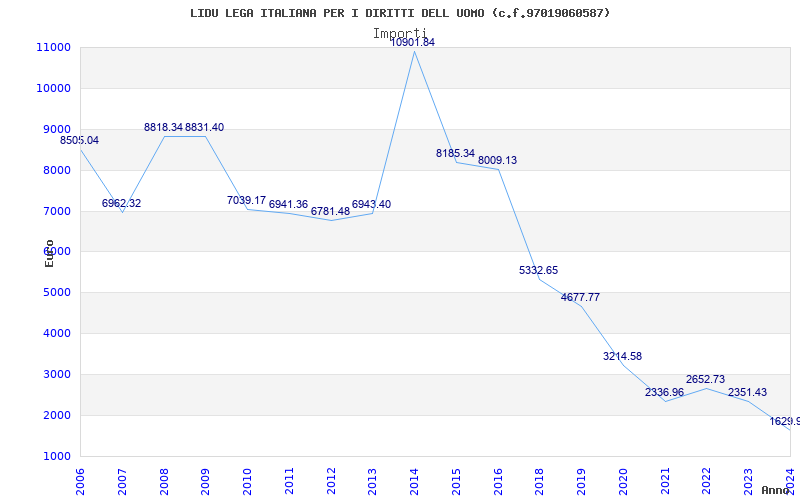
Task: Click x-axis year 2019
Action: click(581, 482)
